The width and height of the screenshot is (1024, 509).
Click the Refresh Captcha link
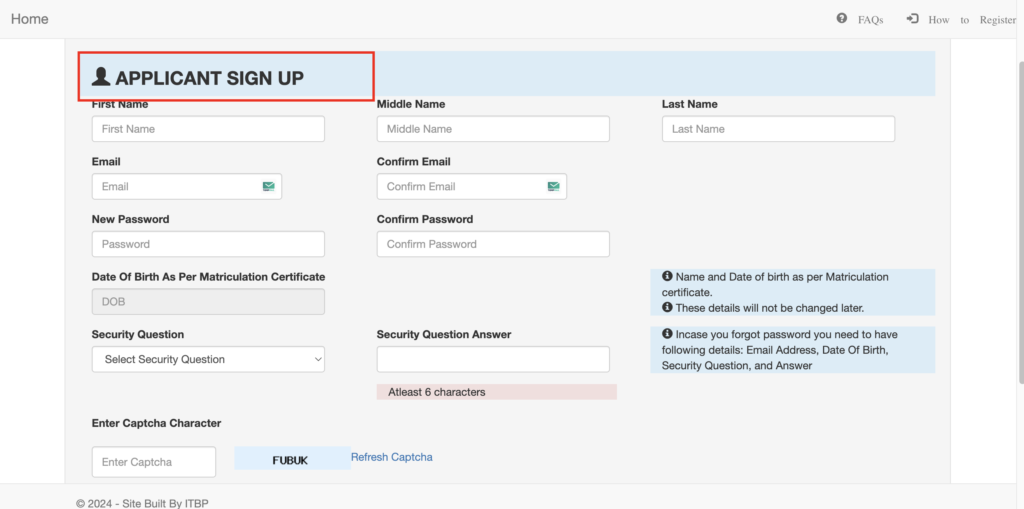coord(392,457)
